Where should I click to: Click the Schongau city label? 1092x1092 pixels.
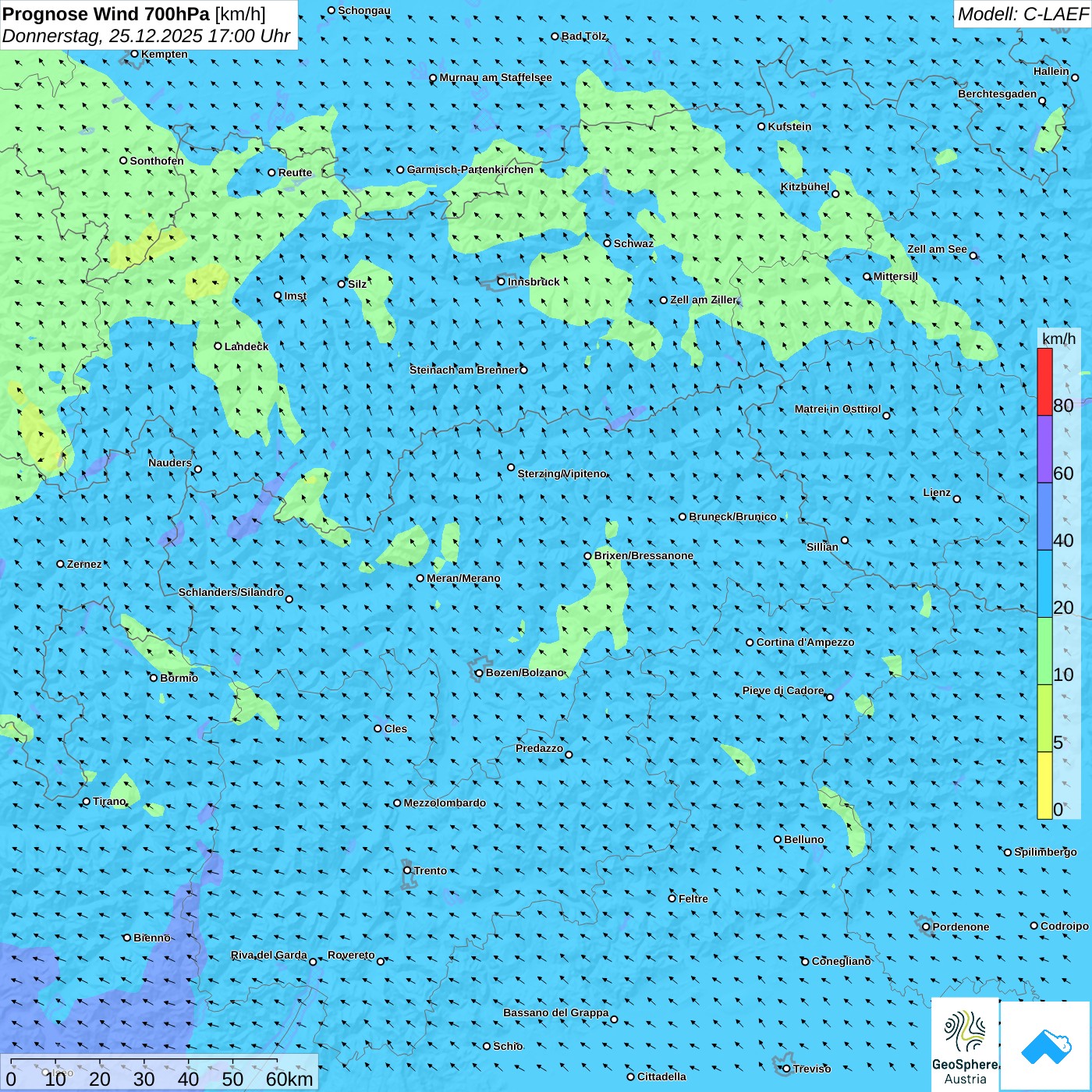click(364, 10)
